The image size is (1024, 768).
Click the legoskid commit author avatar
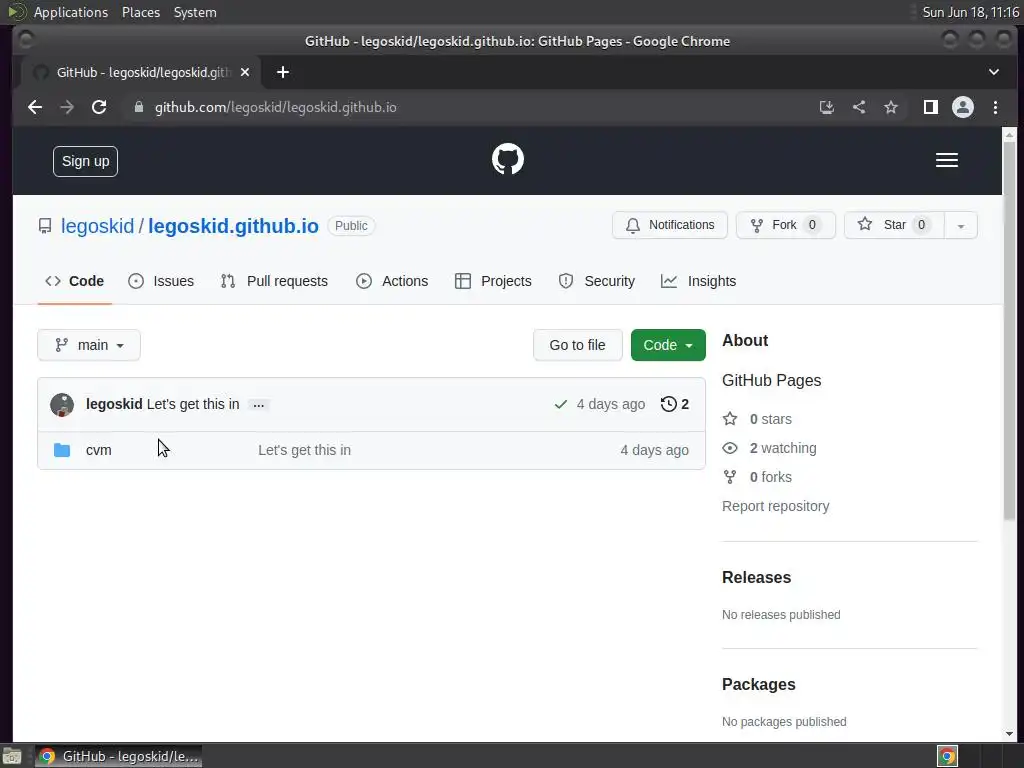tap(62, 405)
